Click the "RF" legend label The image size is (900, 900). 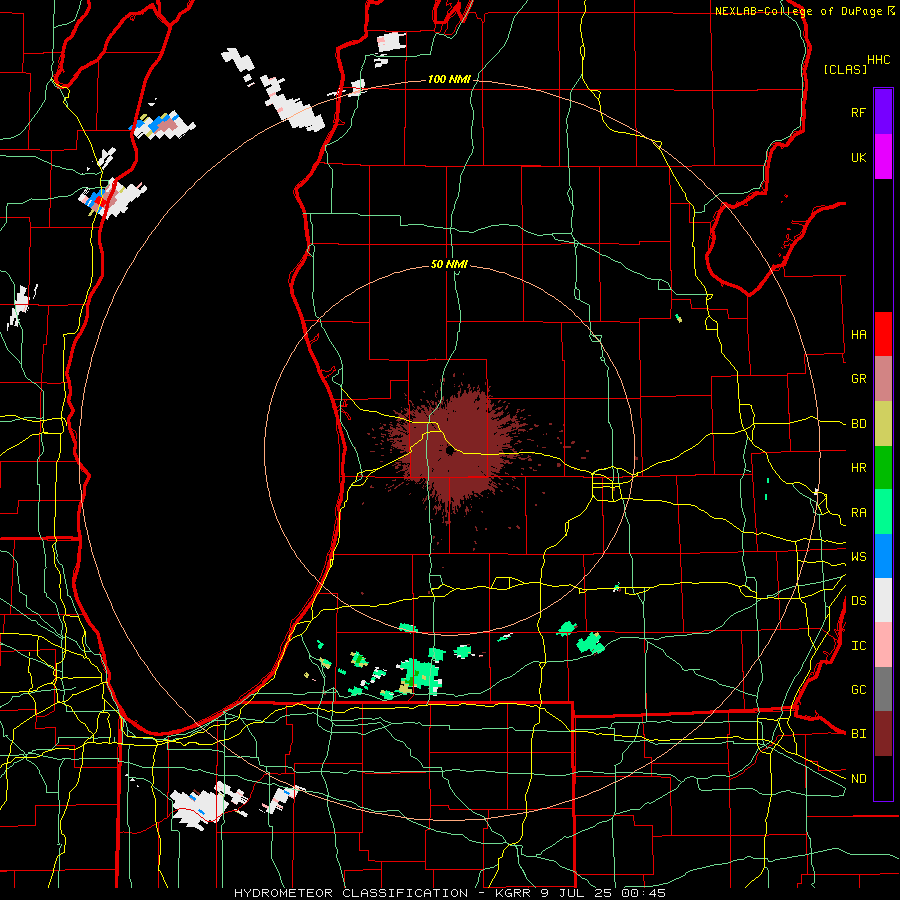[858, 112]
